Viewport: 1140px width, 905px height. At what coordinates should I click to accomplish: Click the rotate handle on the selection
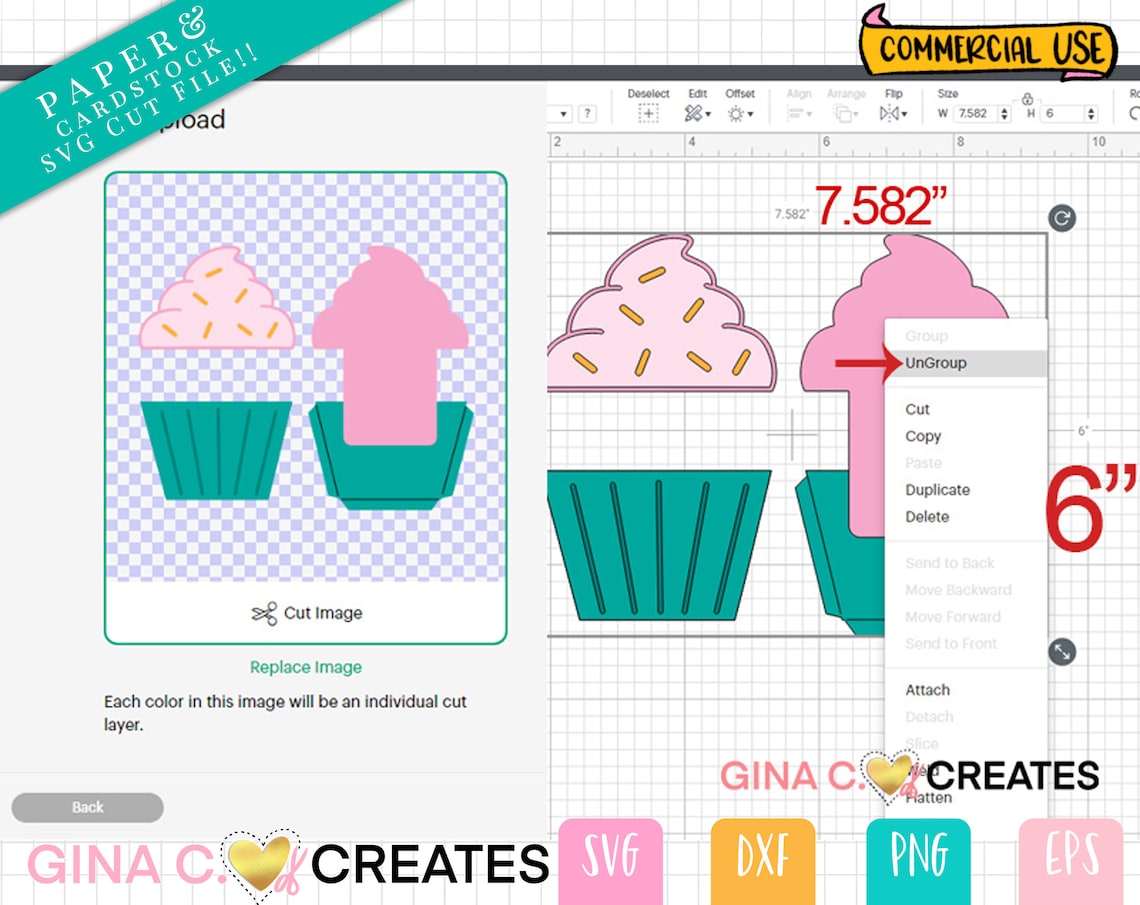click(x=1061, y=218)
